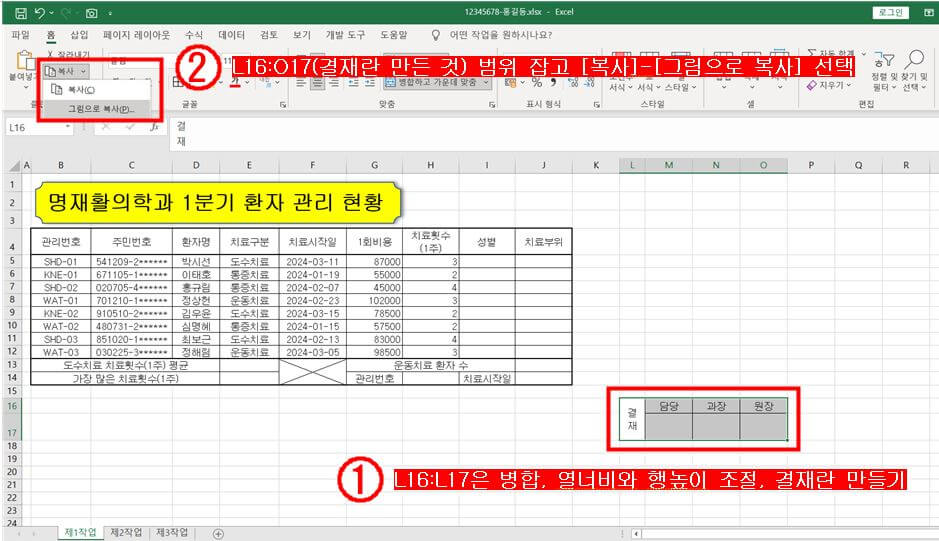This screenshot has height=541, width=939.
Task: Click Cut (잘라내기) in the clipboard group
Action: 68,54
